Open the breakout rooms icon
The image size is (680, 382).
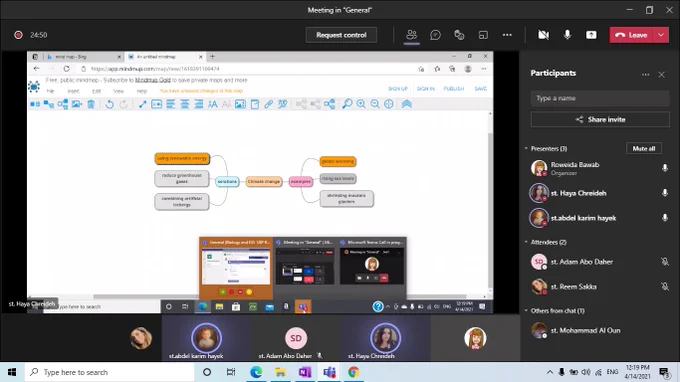coord(483,35)
